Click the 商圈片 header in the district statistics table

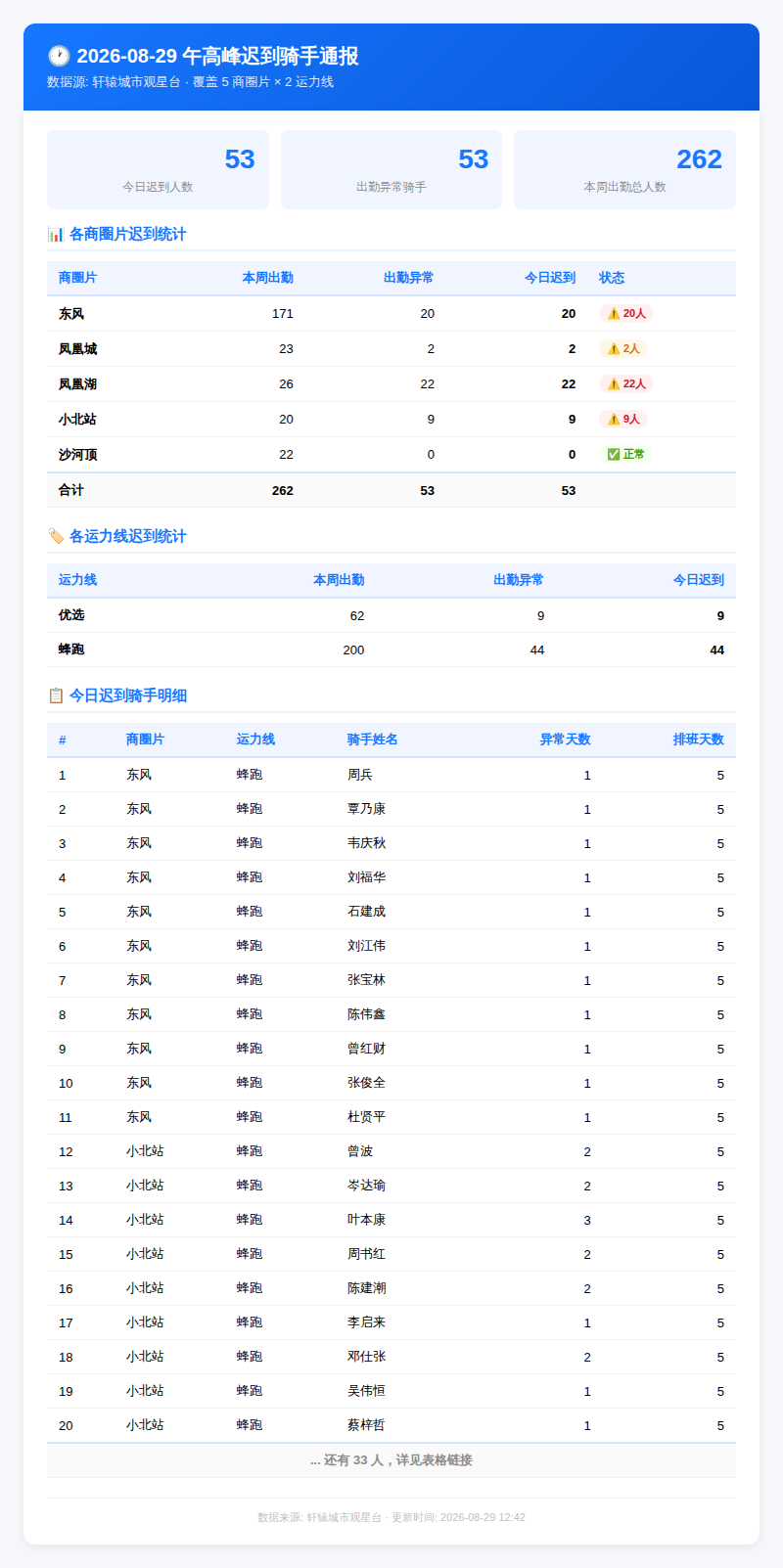[77, 278]
